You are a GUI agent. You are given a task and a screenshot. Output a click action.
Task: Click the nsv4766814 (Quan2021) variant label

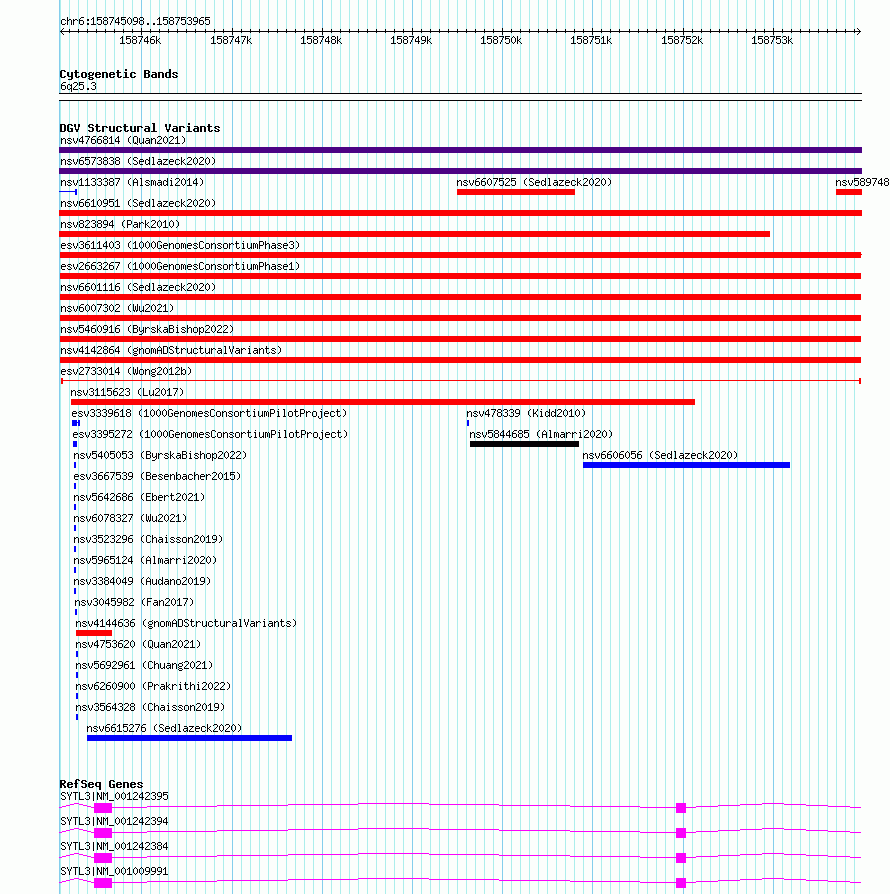pyautogui.click(x=123, y=140)
